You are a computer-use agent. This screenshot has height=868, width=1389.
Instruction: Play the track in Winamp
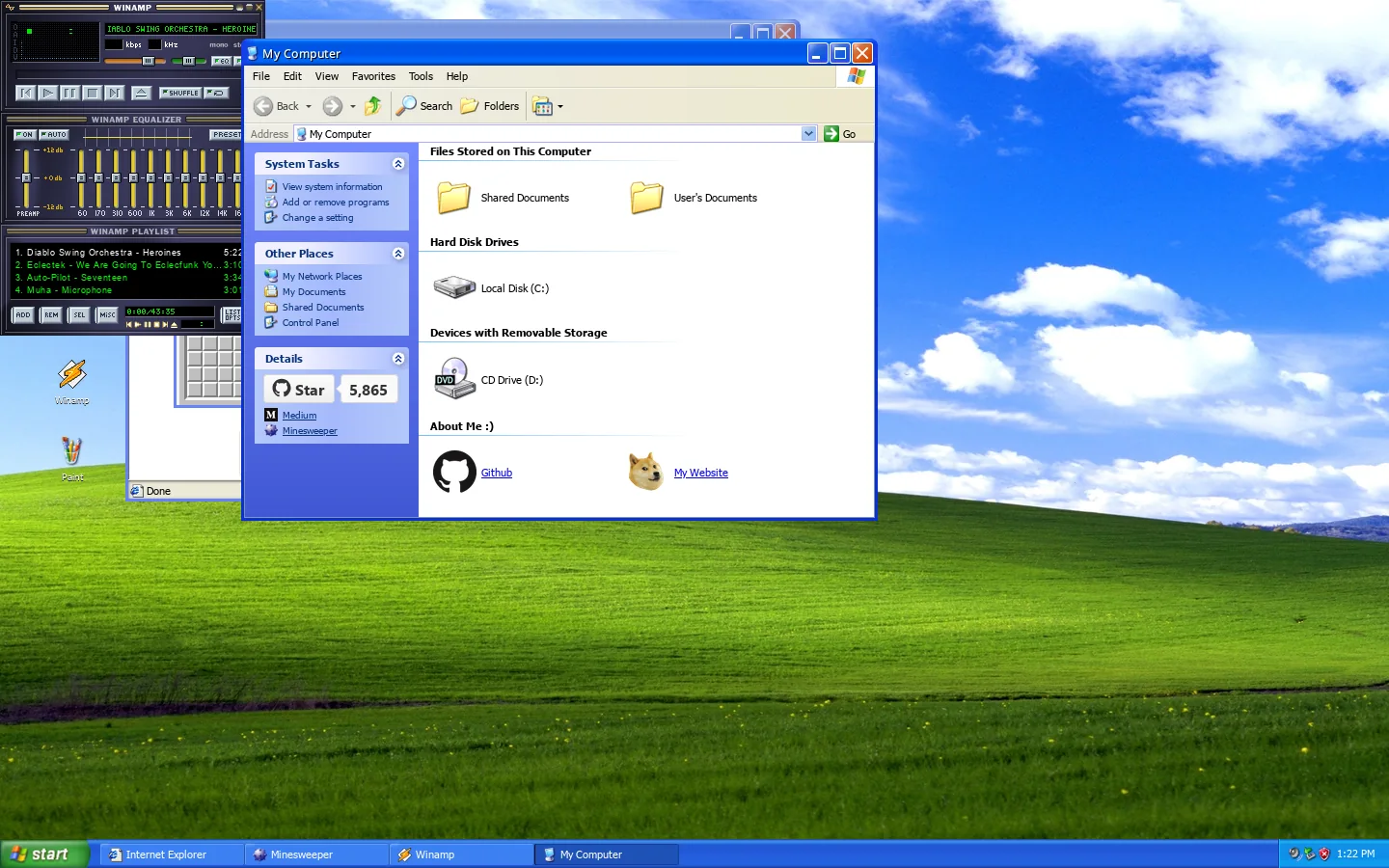[x=47, y=93]
